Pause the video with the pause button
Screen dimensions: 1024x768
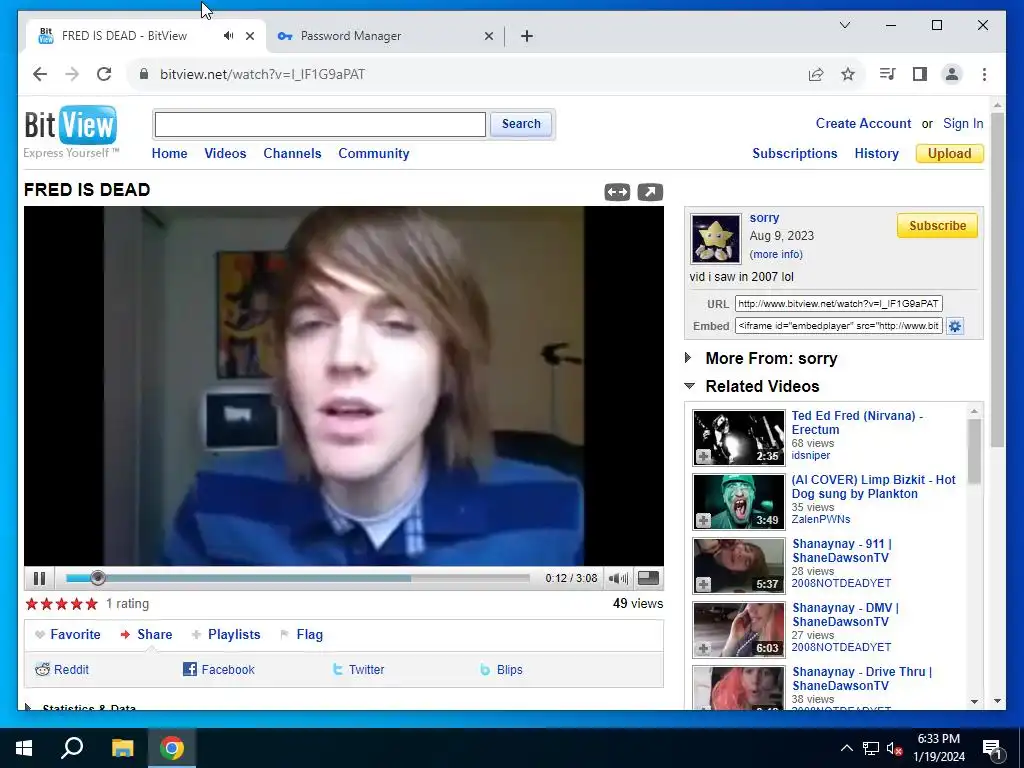39,578
